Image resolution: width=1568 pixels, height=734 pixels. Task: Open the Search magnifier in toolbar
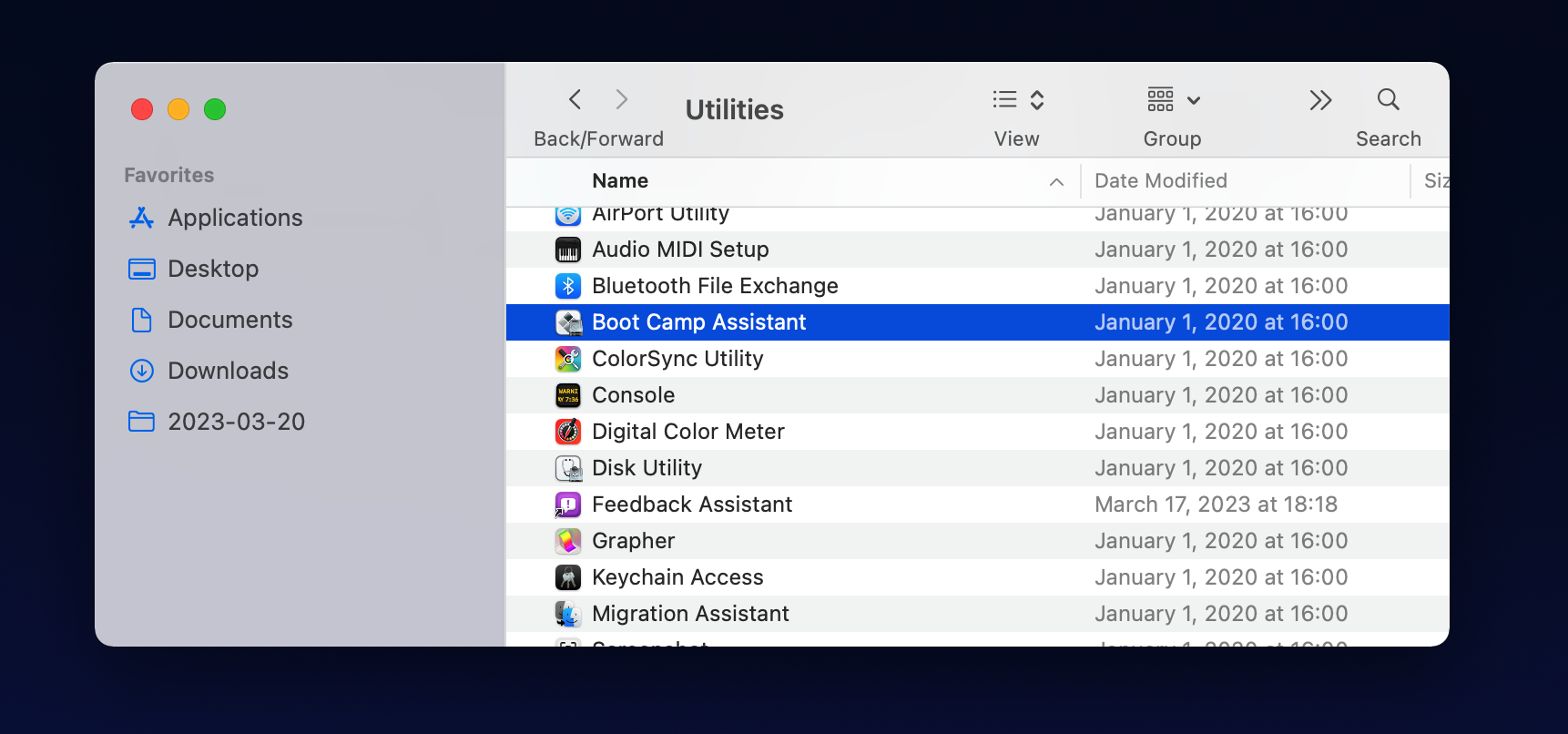click(x=1388, y=99)
